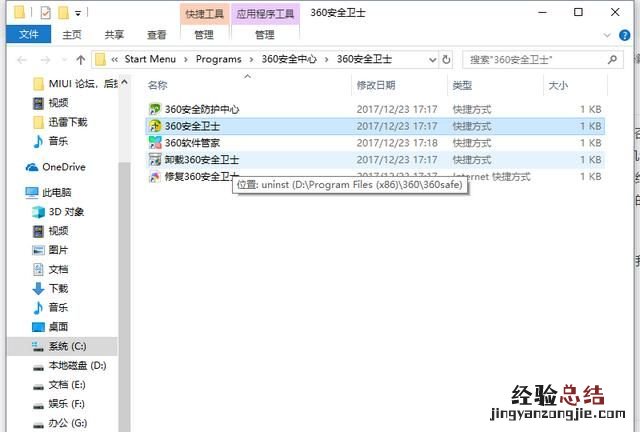Click 360安全中心 in the address breadcrumb
Viewport: 640px width, 432px height.
click(x=288, y=59)
